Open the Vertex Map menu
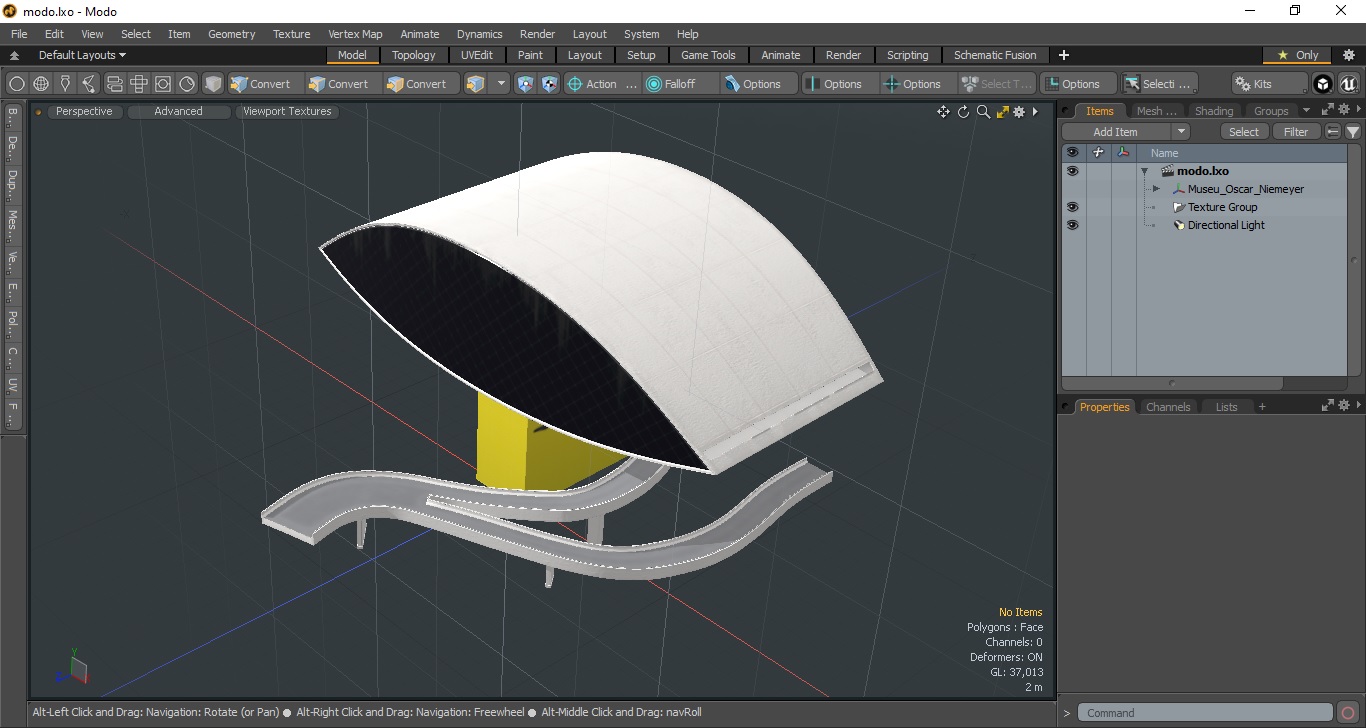The image size is (1366, 728). coord(355,34)
